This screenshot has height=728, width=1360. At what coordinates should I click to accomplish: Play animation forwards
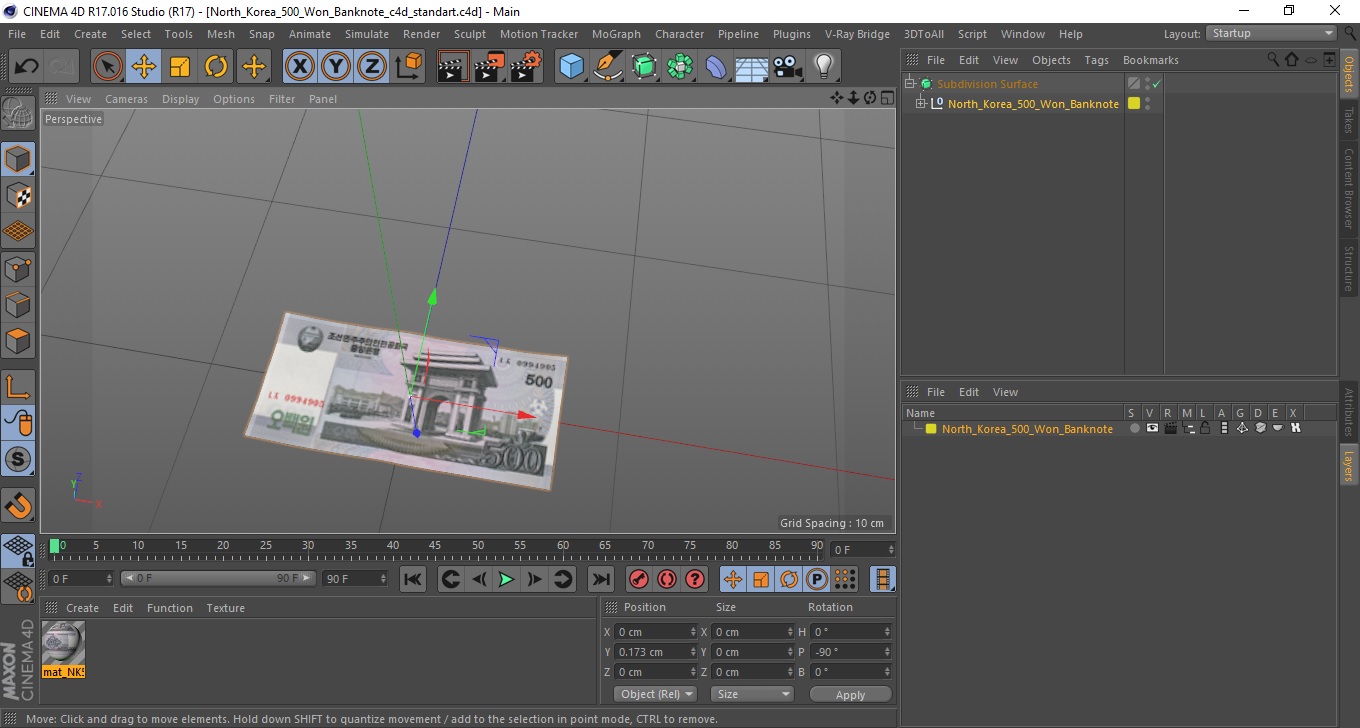click(x=507, y=579)
